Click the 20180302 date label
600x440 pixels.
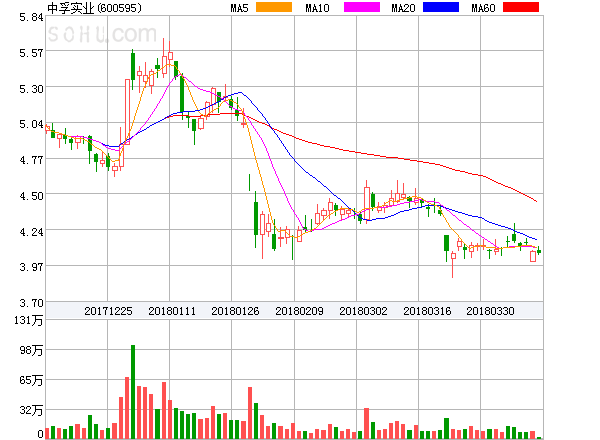[x=363, y=311]
